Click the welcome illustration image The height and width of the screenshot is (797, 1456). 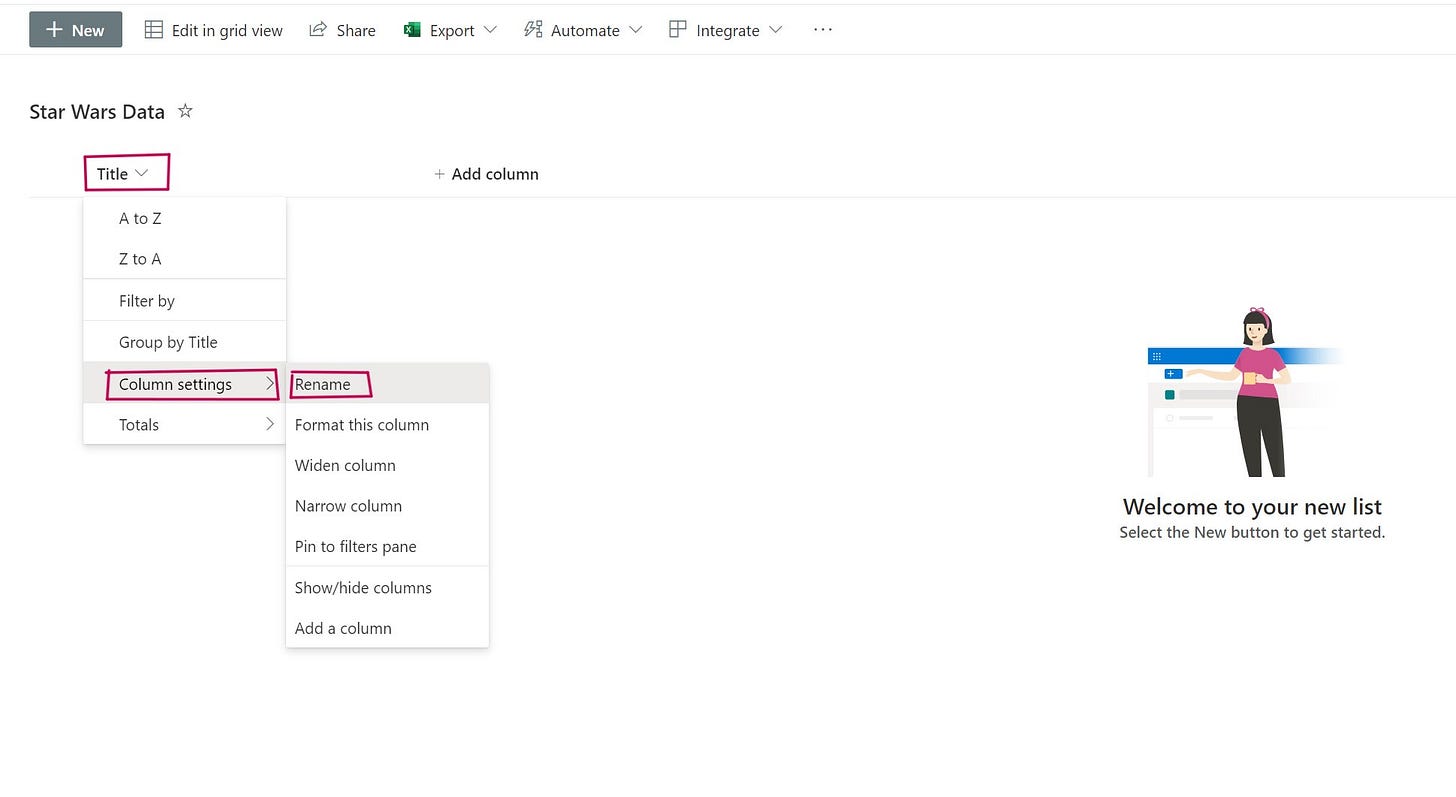pos(1245,393)
